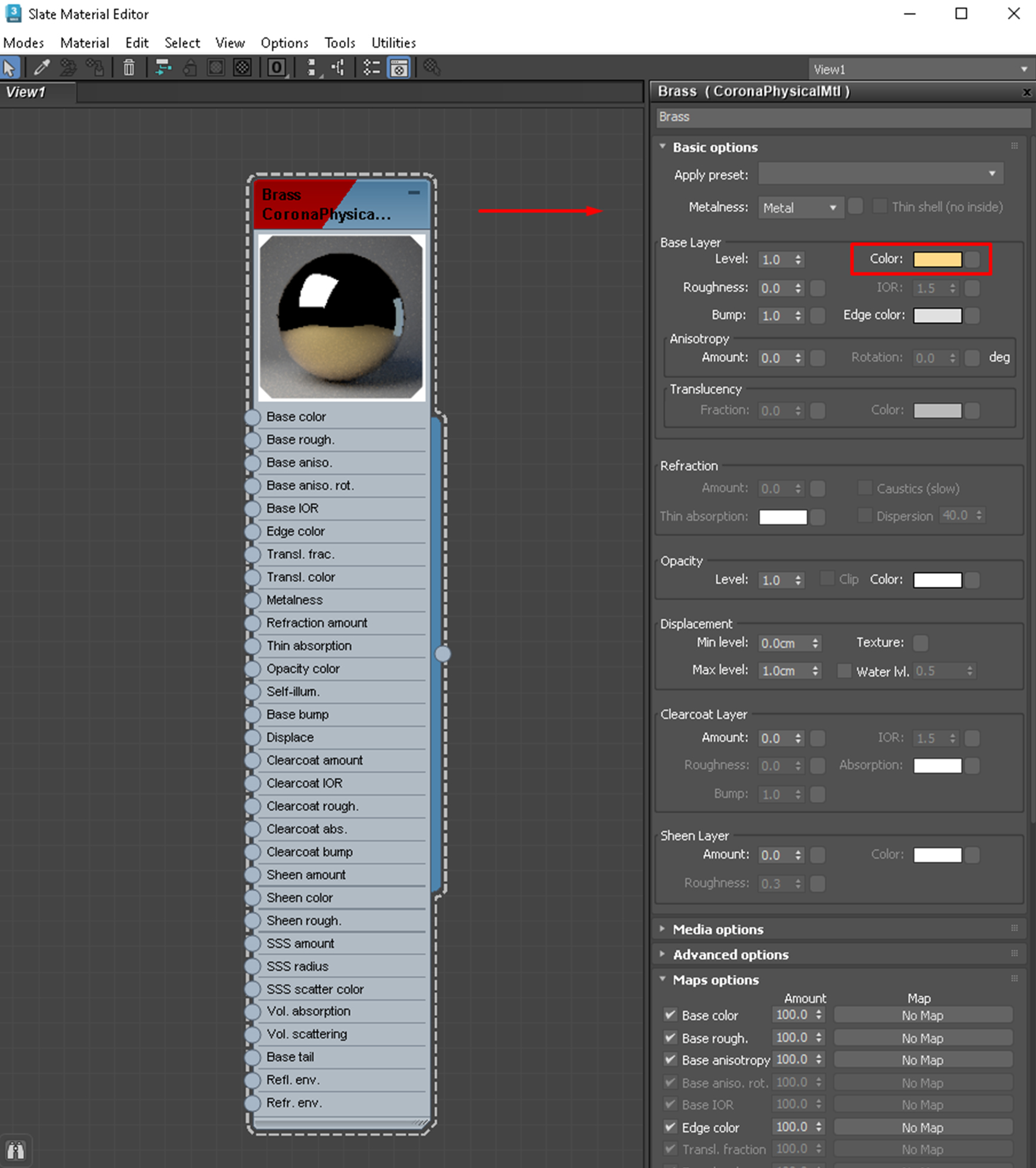
Task: Enable the Dispersion checkbox
Action: coord(864,515)
